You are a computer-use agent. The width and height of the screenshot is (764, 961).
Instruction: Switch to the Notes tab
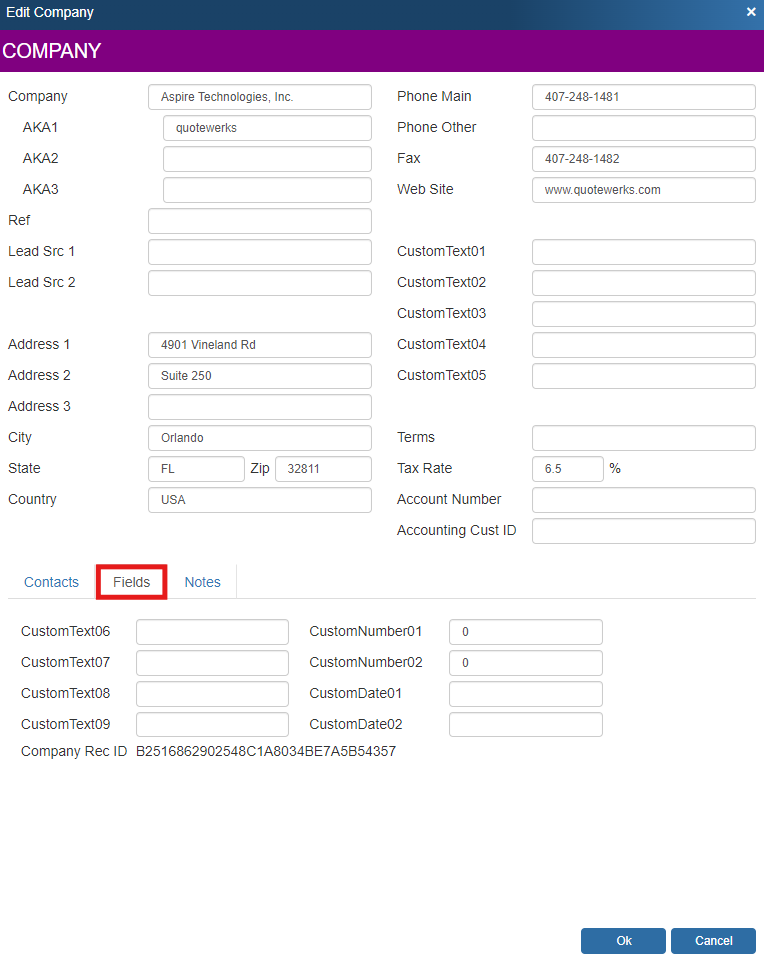pyautogui.click(x=202, y=582)
